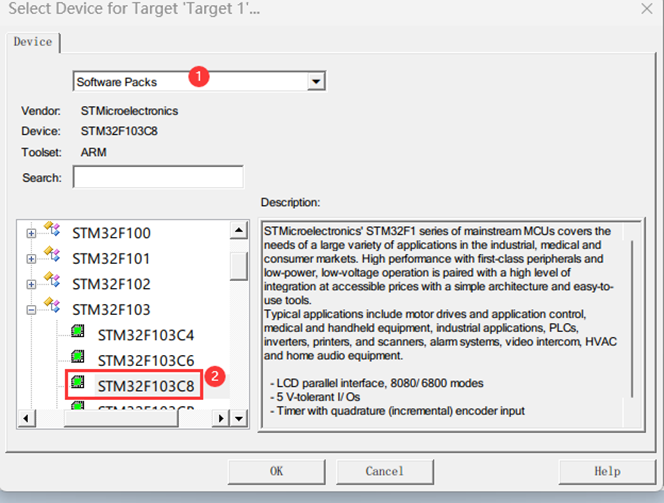Click device tree scroll left arrow

click(x=26, y=419)
